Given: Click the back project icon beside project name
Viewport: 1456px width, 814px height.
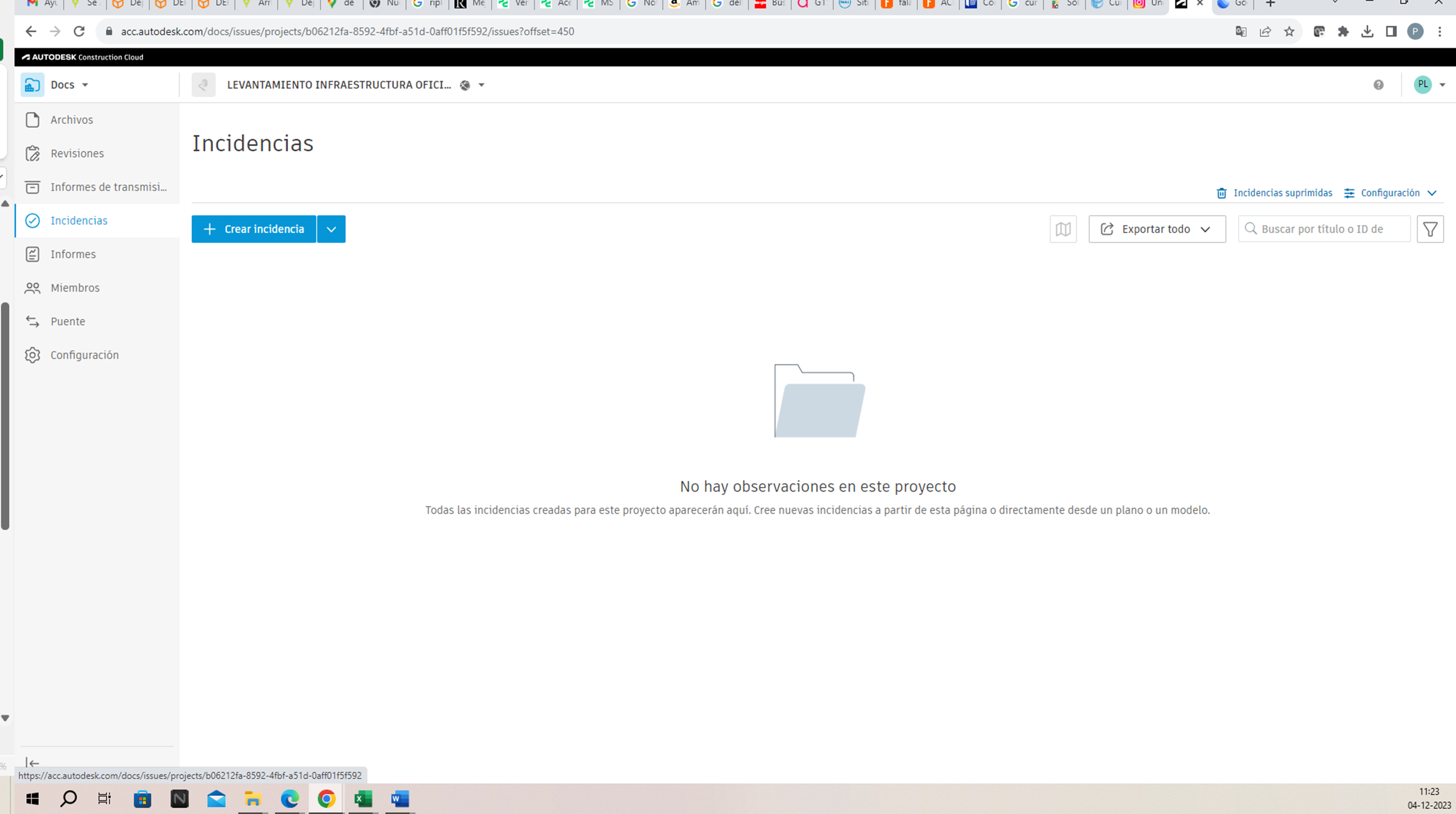Looking at the screenshot, I should click(x=203, y=85).
